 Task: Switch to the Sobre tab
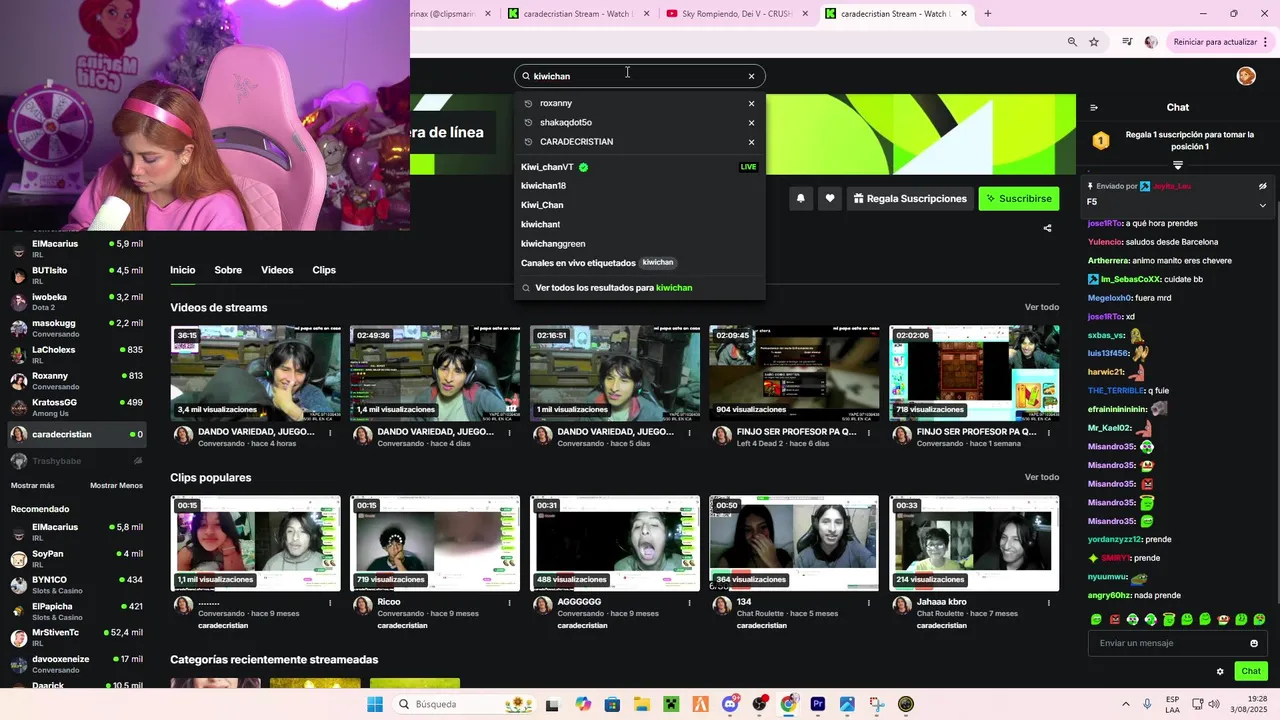point(228,270)
